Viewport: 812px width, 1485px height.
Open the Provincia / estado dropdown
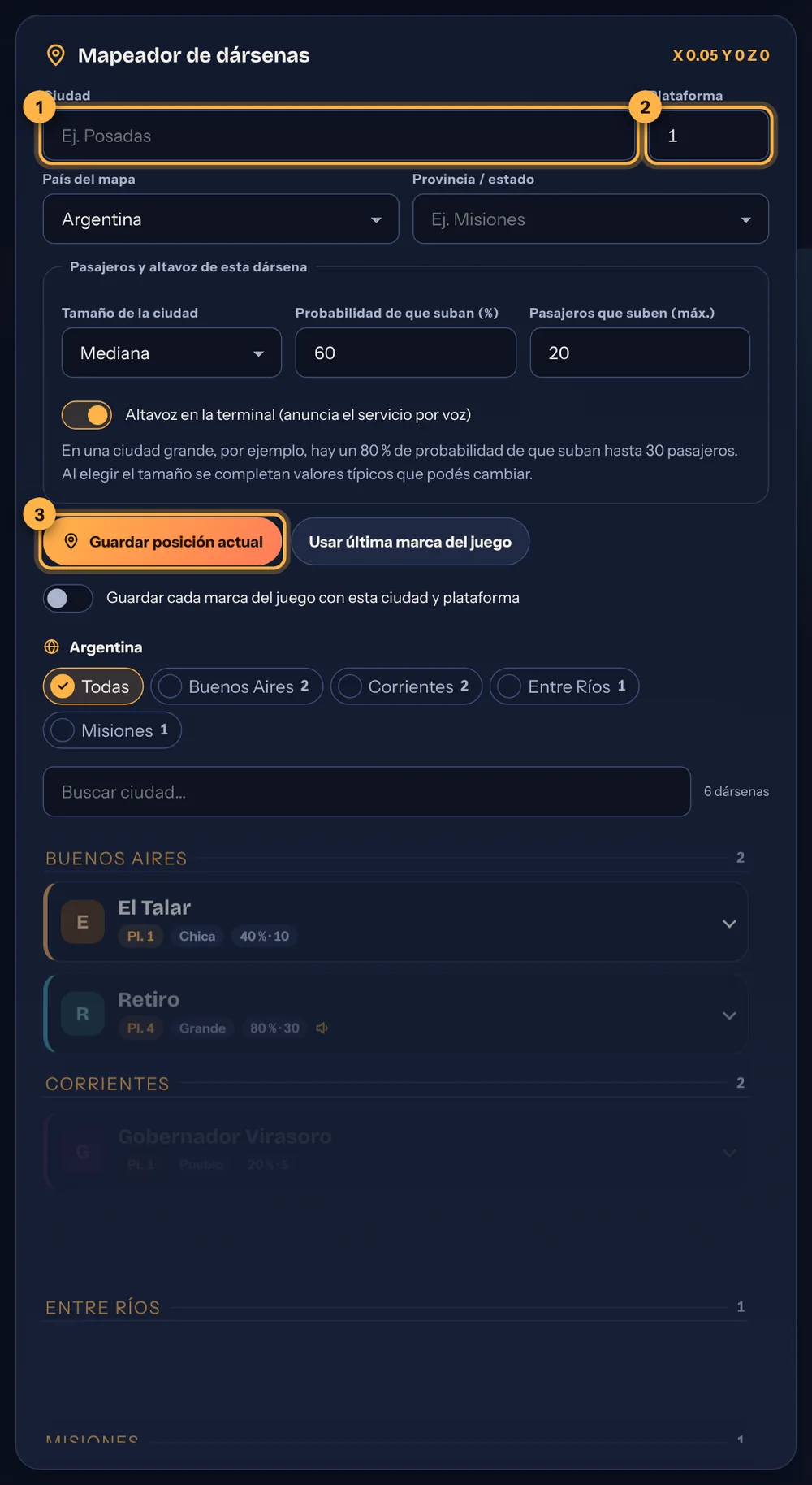click(x=590, y=219)
